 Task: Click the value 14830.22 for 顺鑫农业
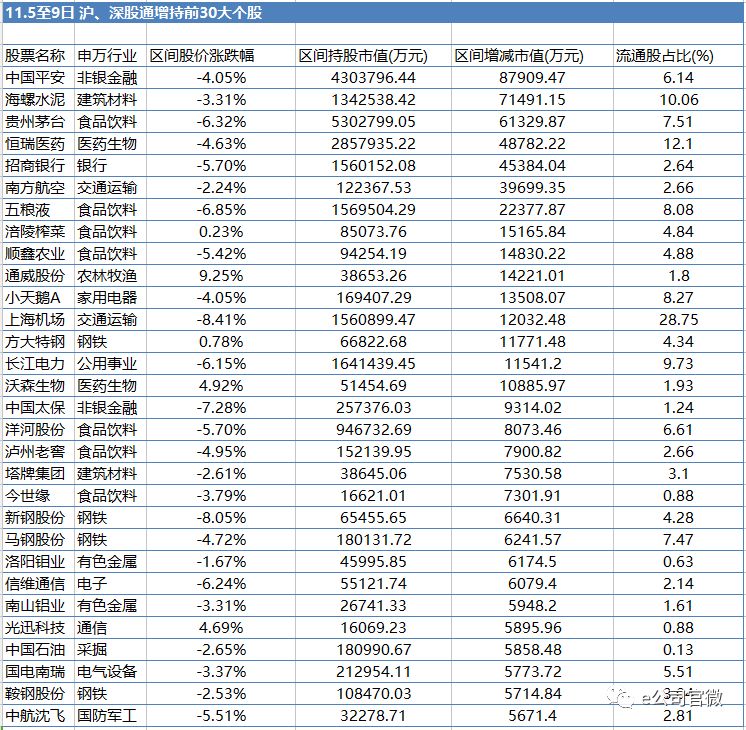point(532,253)
